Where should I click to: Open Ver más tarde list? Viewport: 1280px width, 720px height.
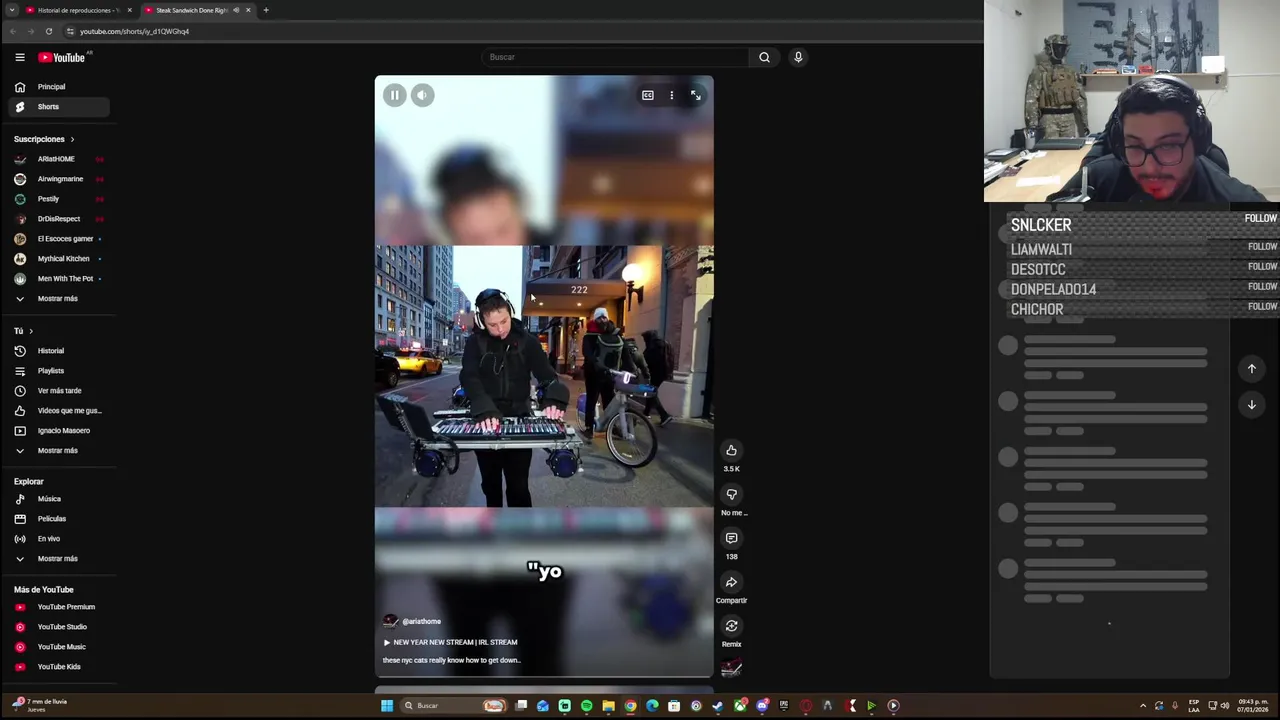[57, 391]
